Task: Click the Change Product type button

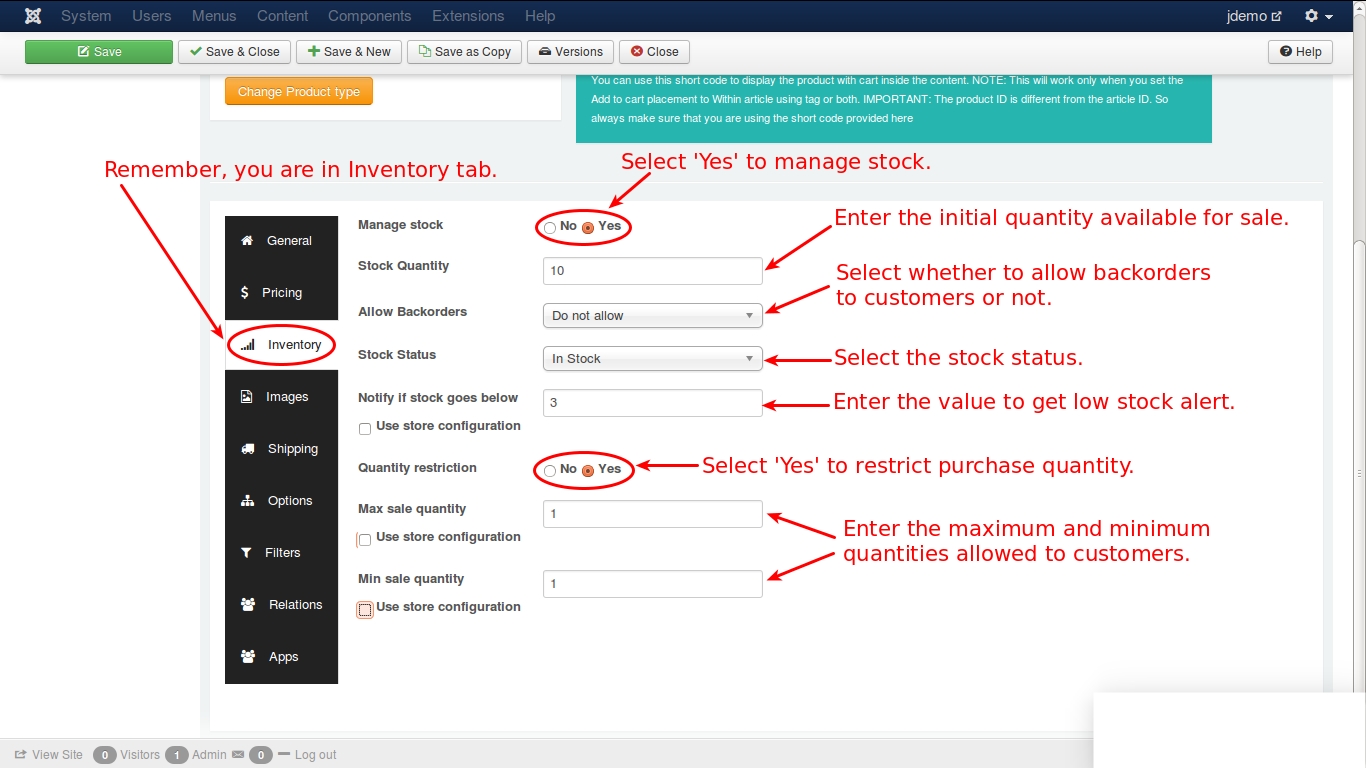Action: coord(299,91)
